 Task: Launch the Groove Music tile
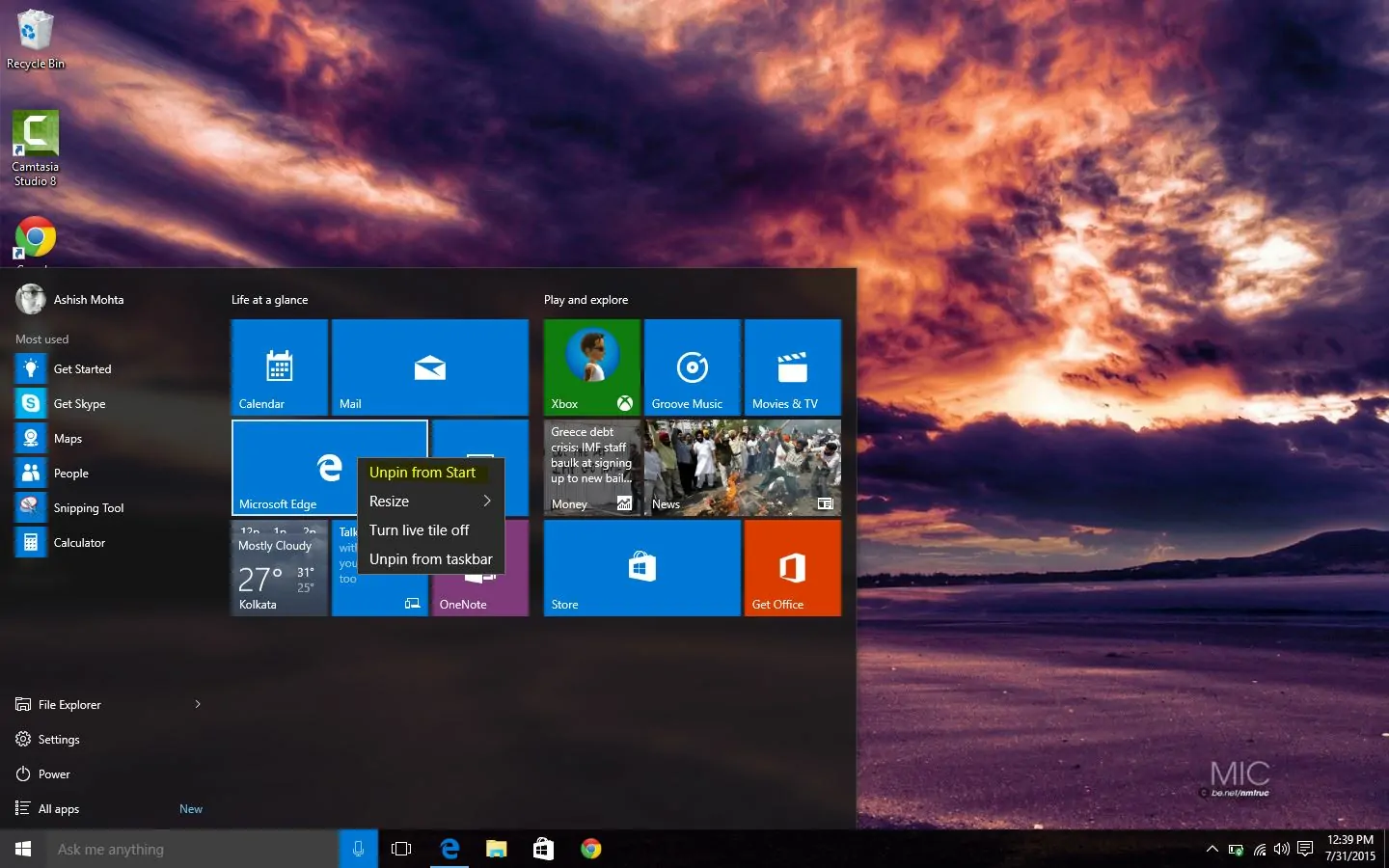point(693,367)
